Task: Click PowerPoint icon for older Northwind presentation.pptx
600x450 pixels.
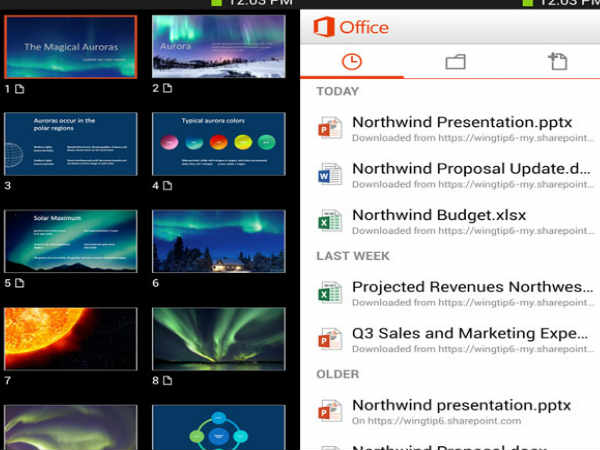Action: tap(330, 410)
